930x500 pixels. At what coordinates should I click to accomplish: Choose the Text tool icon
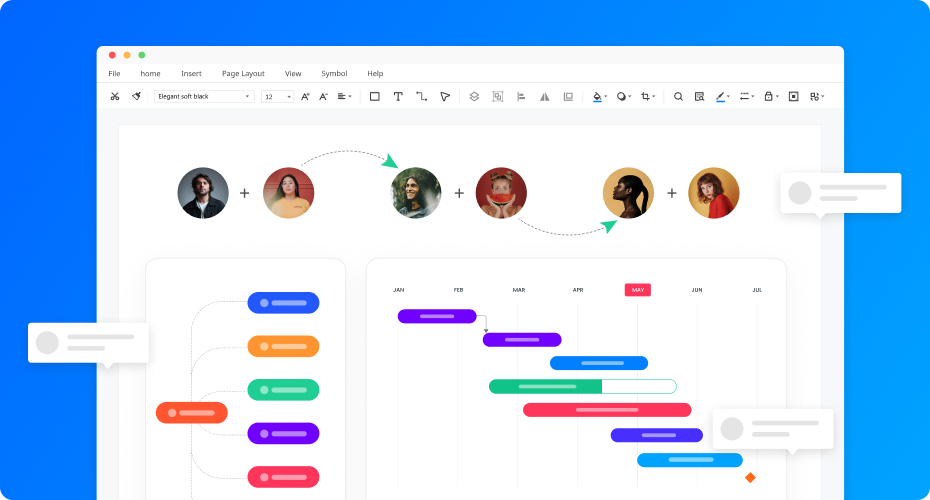(x=398, y=96)
